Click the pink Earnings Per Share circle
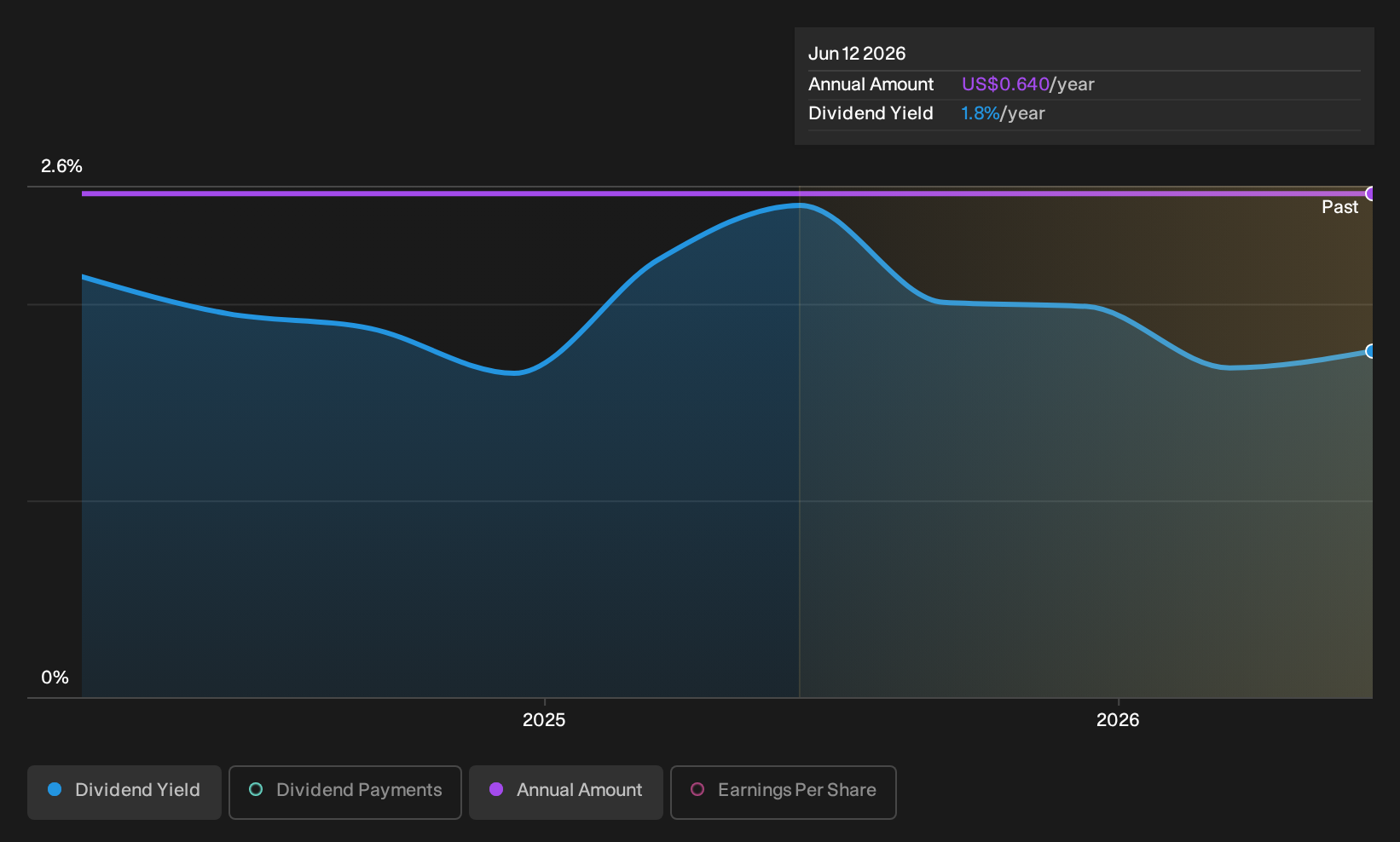The height and width of the screenshot is (842, 1400). tap(697, 789)
